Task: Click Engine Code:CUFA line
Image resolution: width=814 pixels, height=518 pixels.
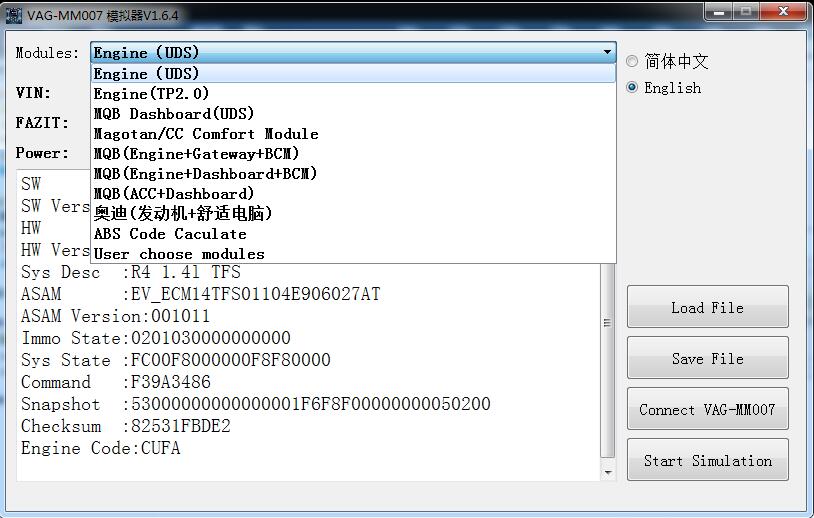Action: (101, 447)
